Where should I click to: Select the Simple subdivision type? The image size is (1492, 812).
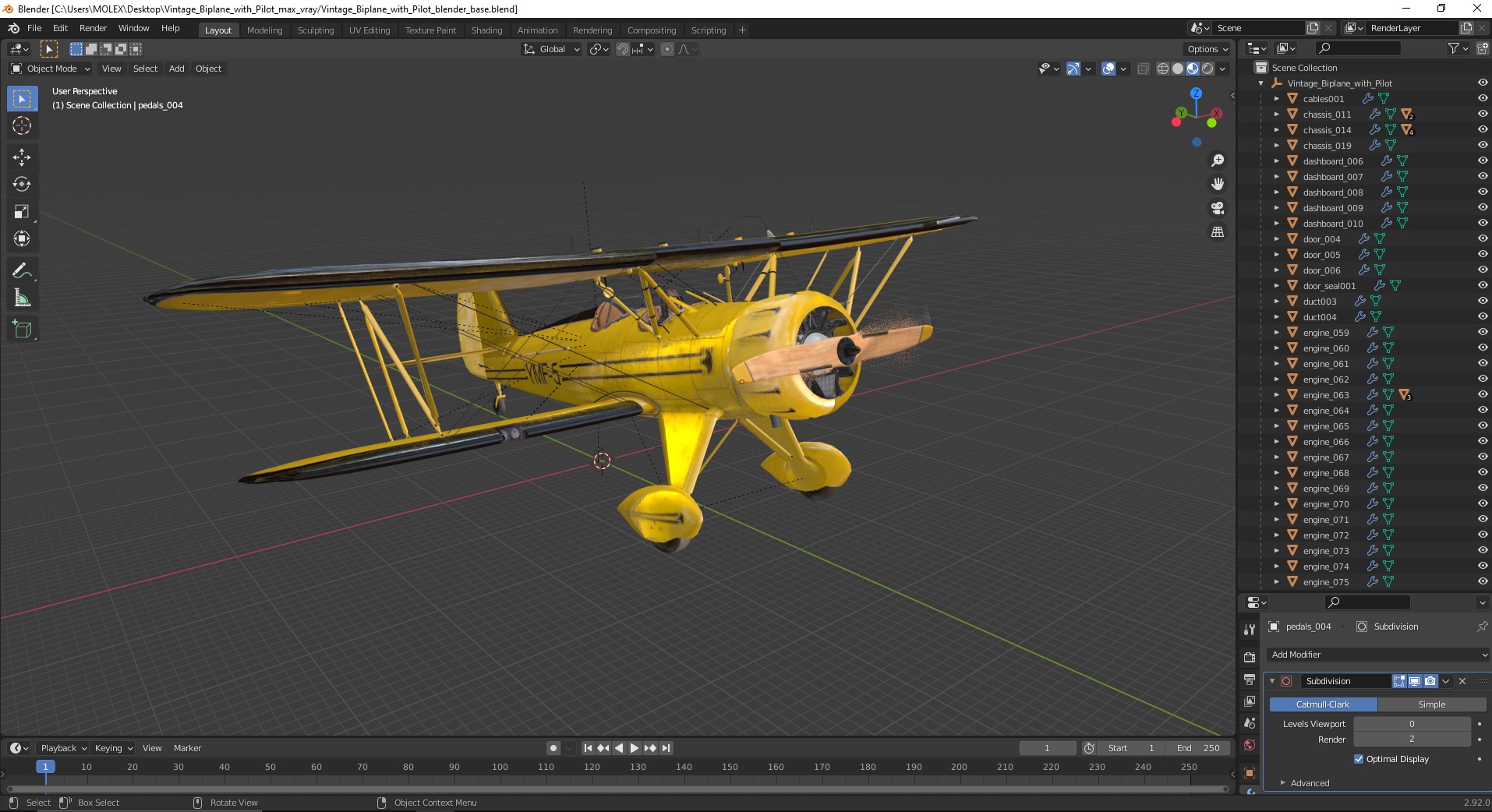click(1432, 704)
